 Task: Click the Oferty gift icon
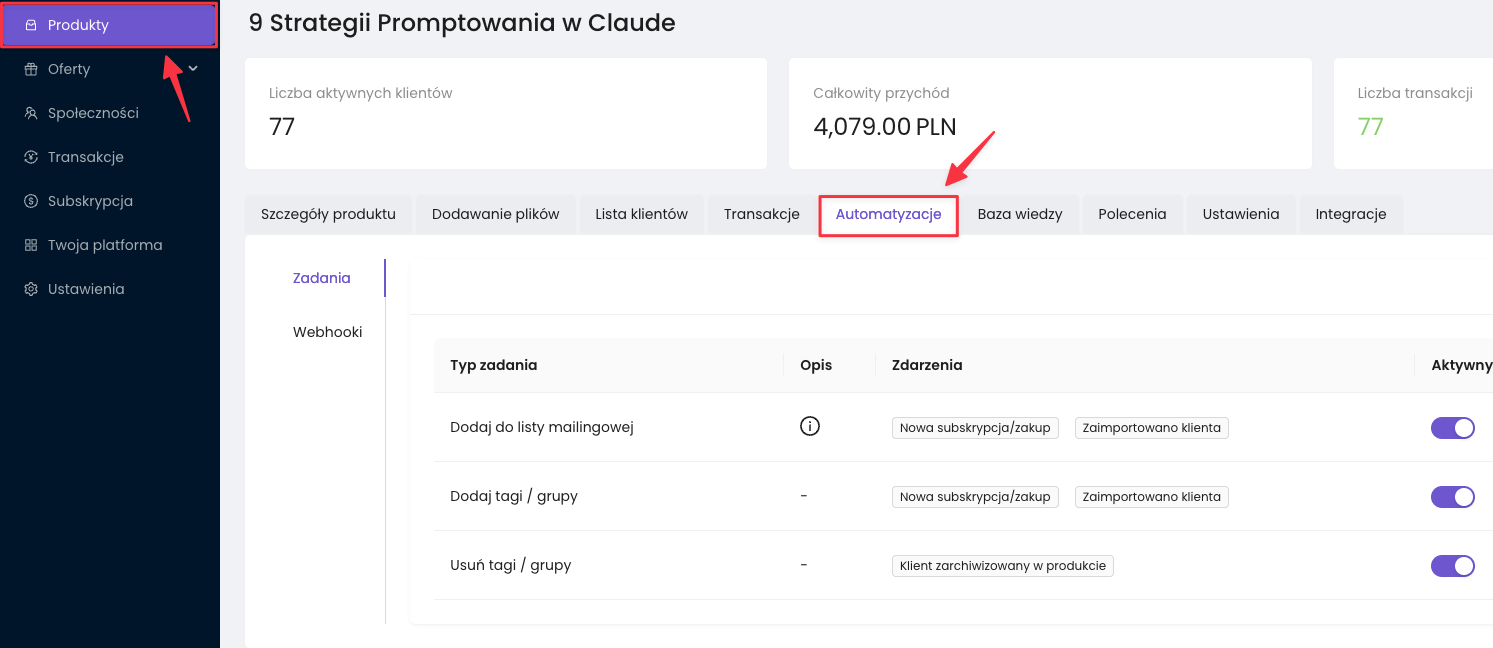31,69
